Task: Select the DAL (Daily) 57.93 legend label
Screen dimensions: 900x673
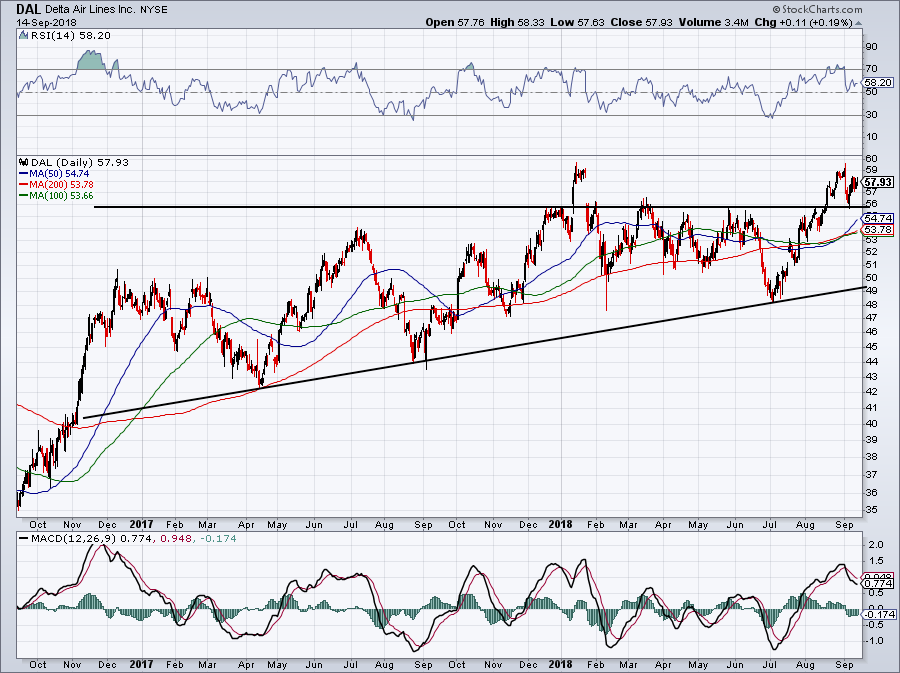Action: click(80, 162)
